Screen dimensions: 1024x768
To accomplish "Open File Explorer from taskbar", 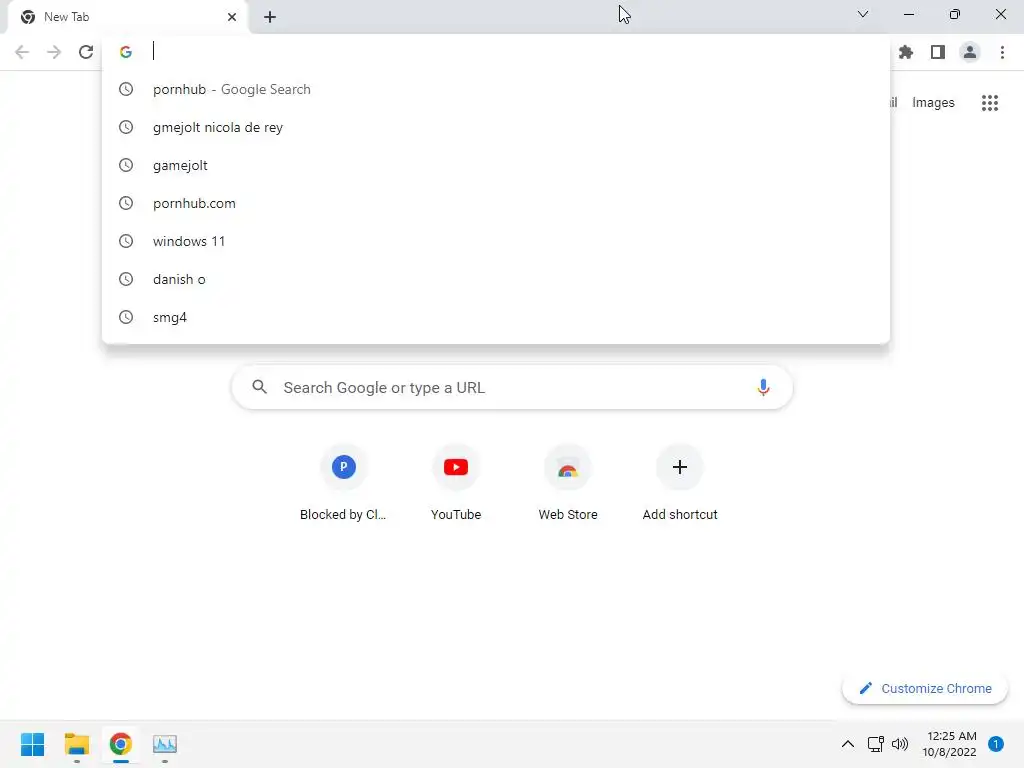I will pyautogui.click(x=77, y=744).
